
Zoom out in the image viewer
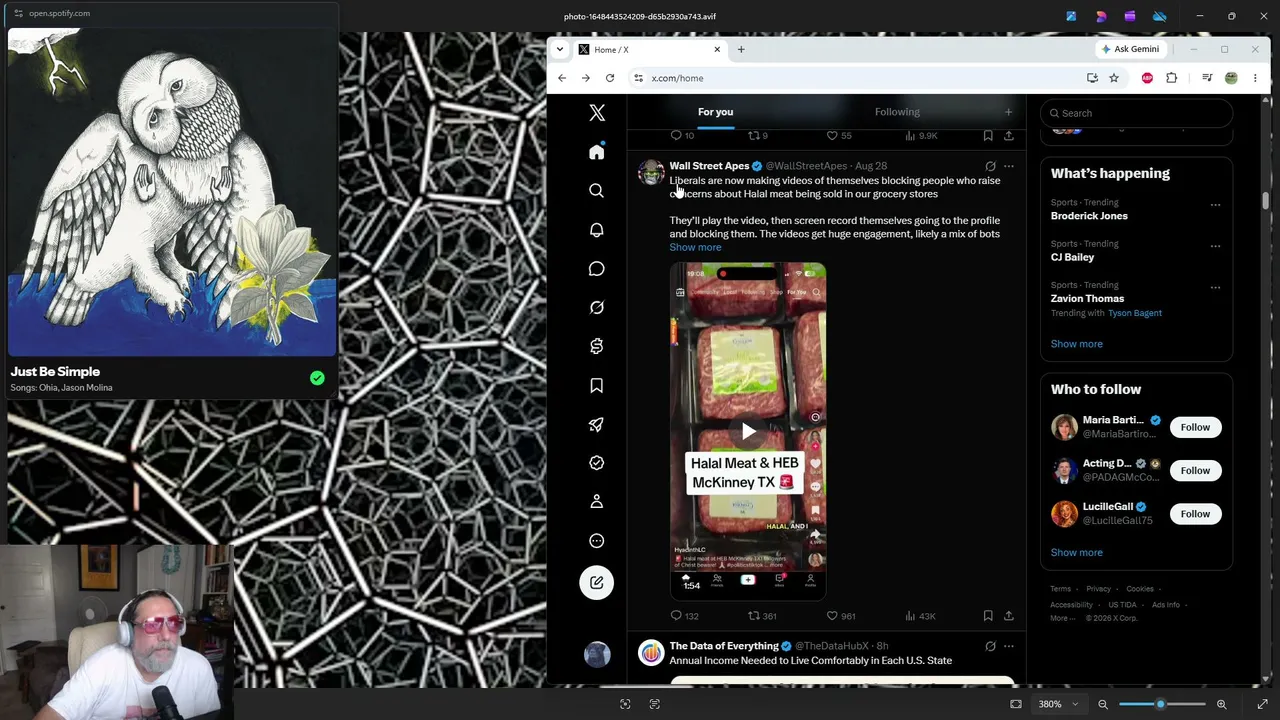pos(1103,704)
